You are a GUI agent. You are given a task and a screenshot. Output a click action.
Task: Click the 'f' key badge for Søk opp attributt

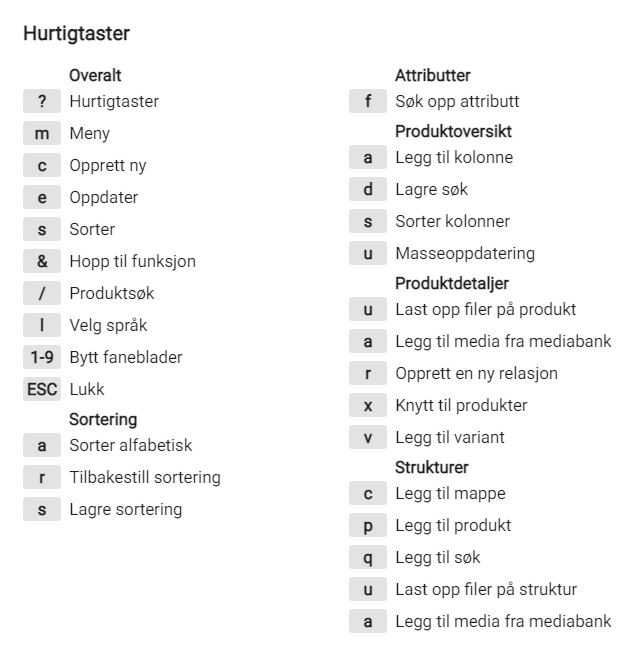(368, 101)
